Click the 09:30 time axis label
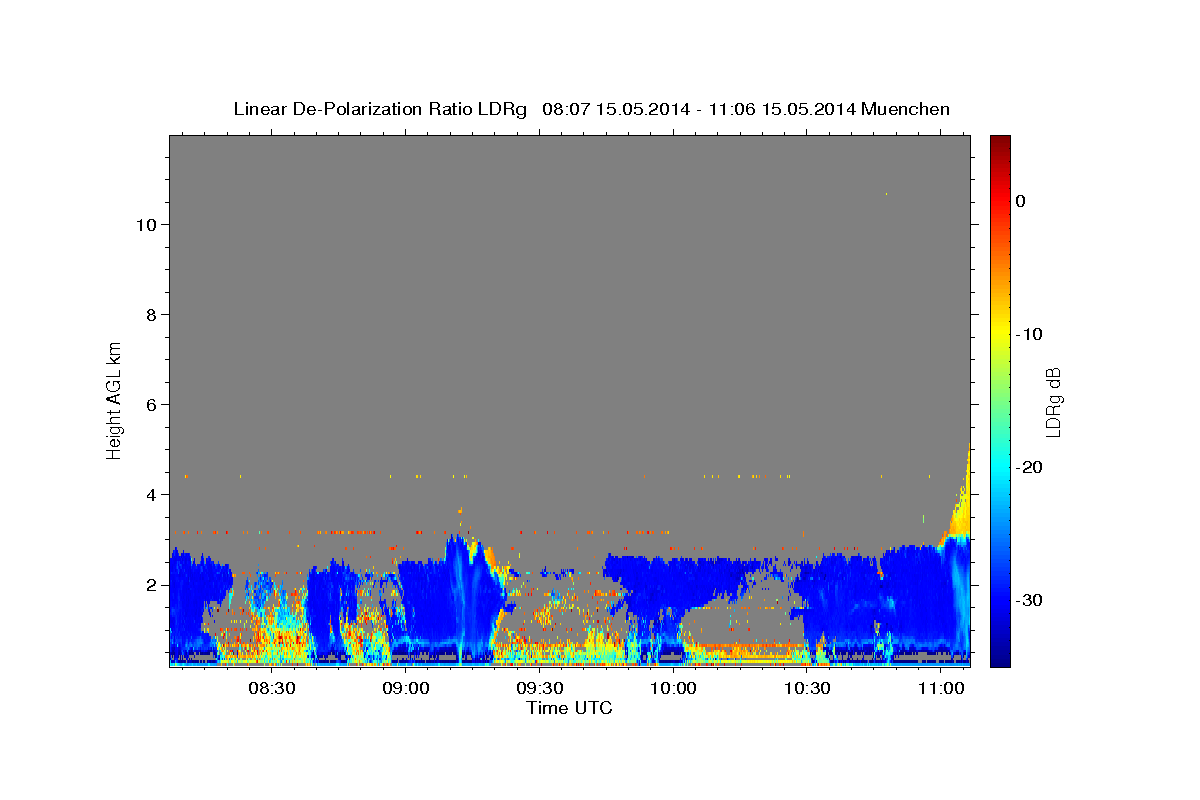The width and height of the screenshot is (1200, 800). click(539, 689)
